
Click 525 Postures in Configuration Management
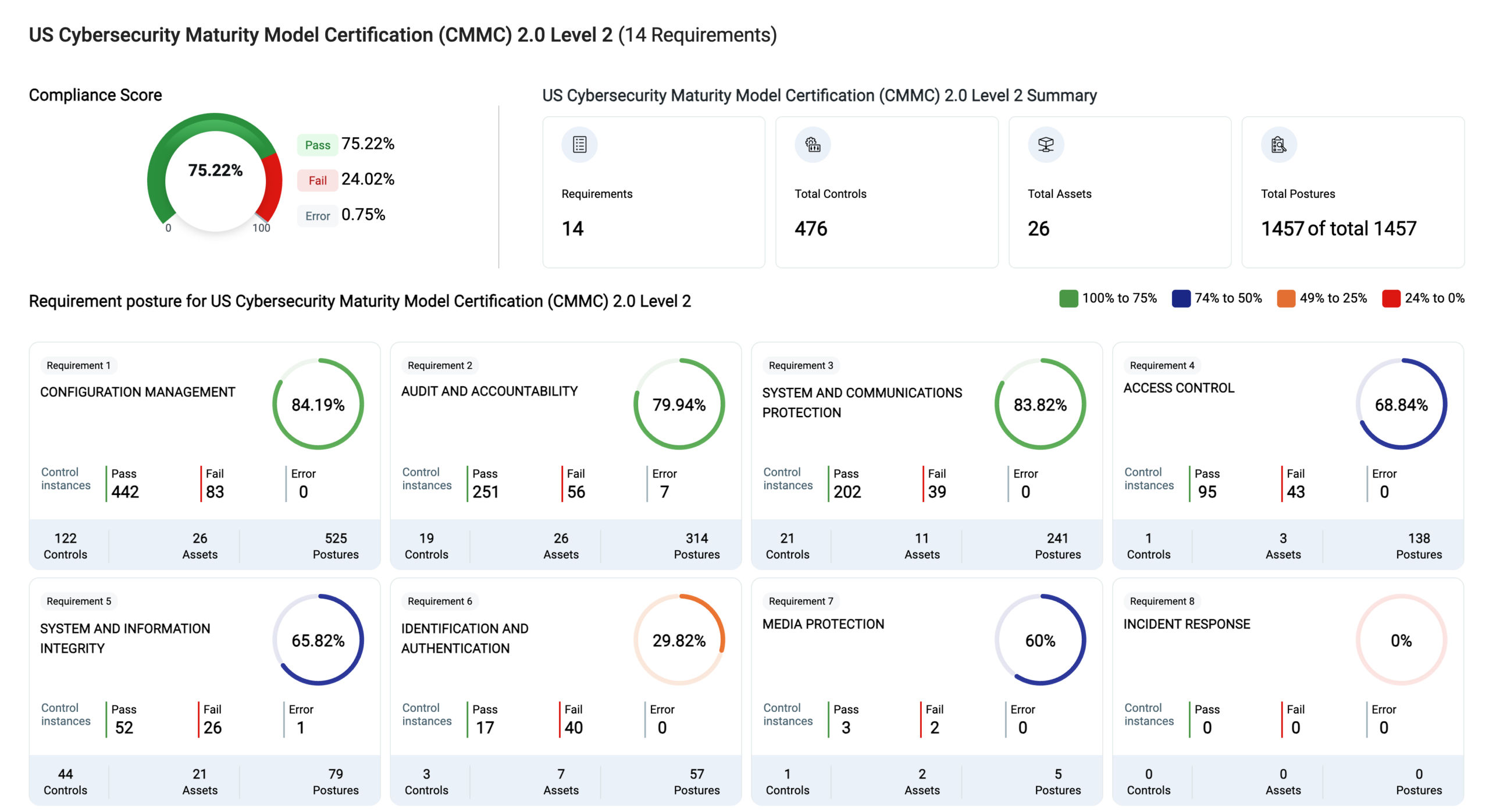336,546
